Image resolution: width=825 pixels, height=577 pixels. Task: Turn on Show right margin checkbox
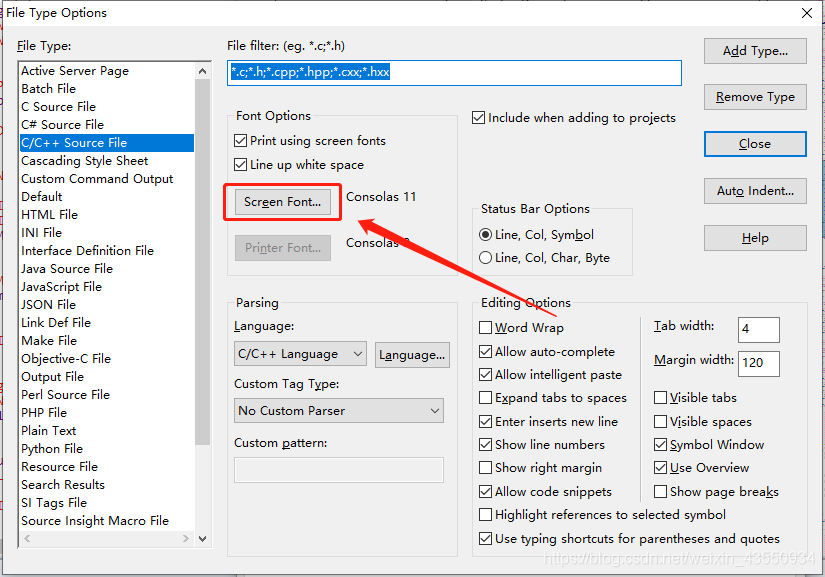(x=486, y=468)
